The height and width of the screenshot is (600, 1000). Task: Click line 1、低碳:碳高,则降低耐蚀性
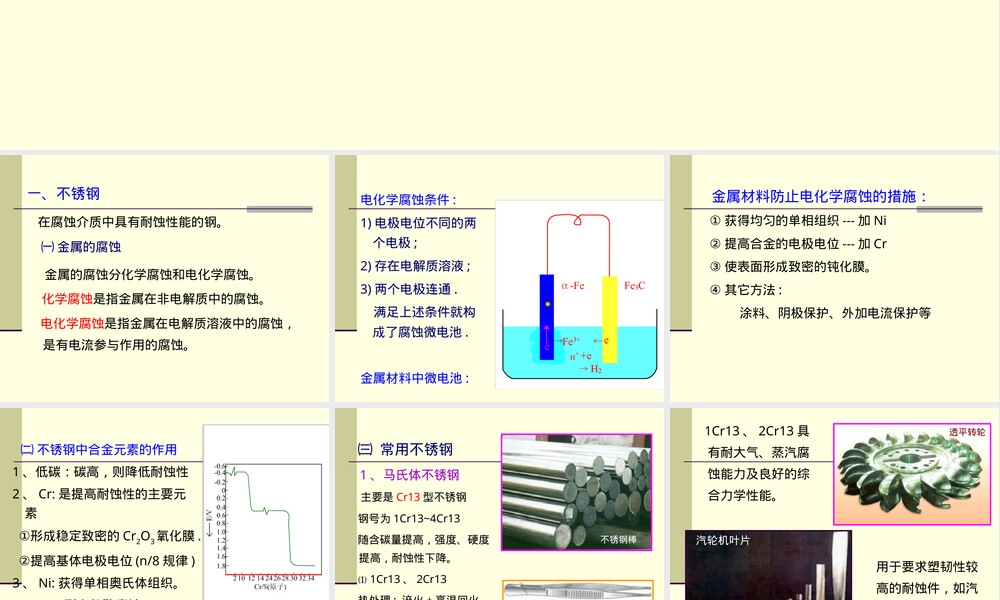[x=101, y=472]
